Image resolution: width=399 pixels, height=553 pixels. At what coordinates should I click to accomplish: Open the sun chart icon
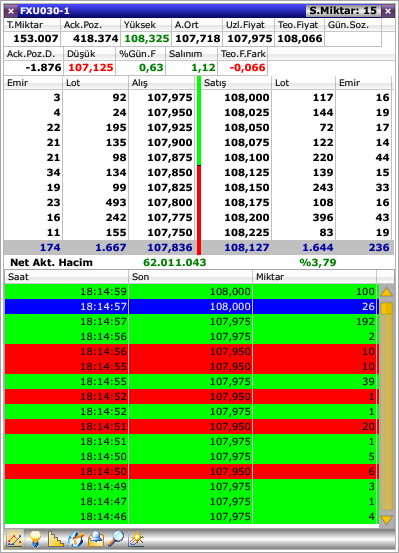click(137, 539)
